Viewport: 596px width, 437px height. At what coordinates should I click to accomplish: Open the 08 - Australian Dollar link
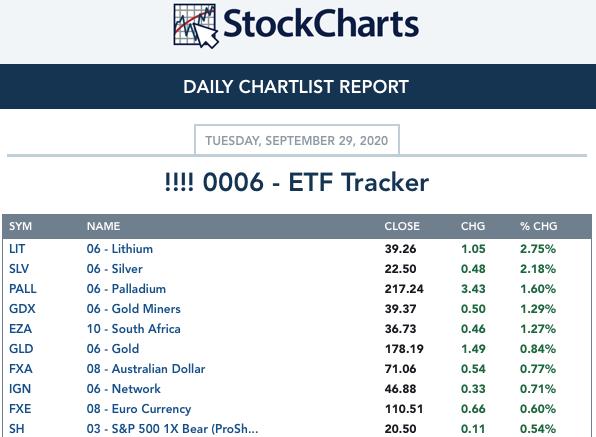coord(146,369)
